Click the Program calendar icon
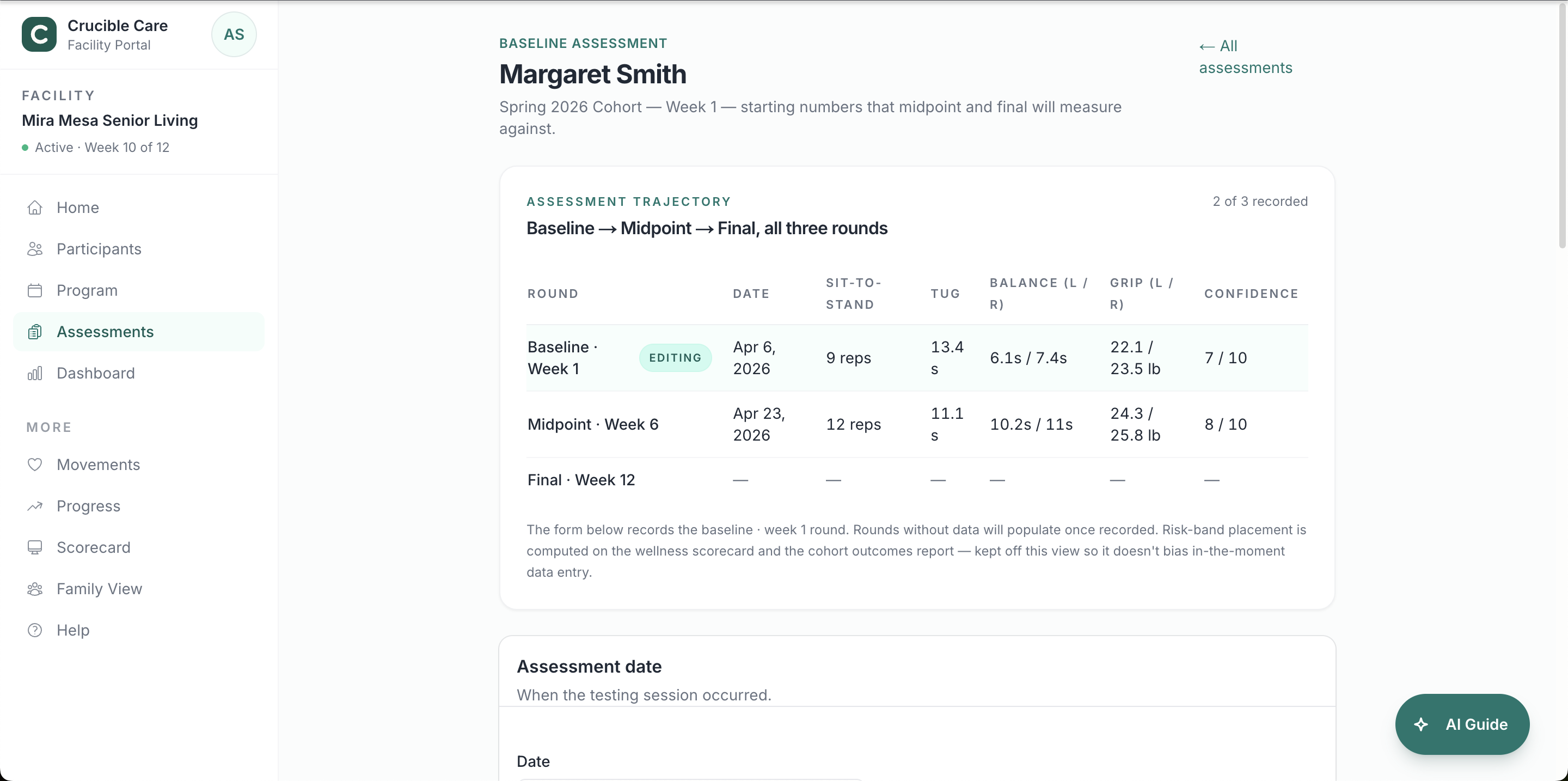1568x781 pixels. coord(35,290)
